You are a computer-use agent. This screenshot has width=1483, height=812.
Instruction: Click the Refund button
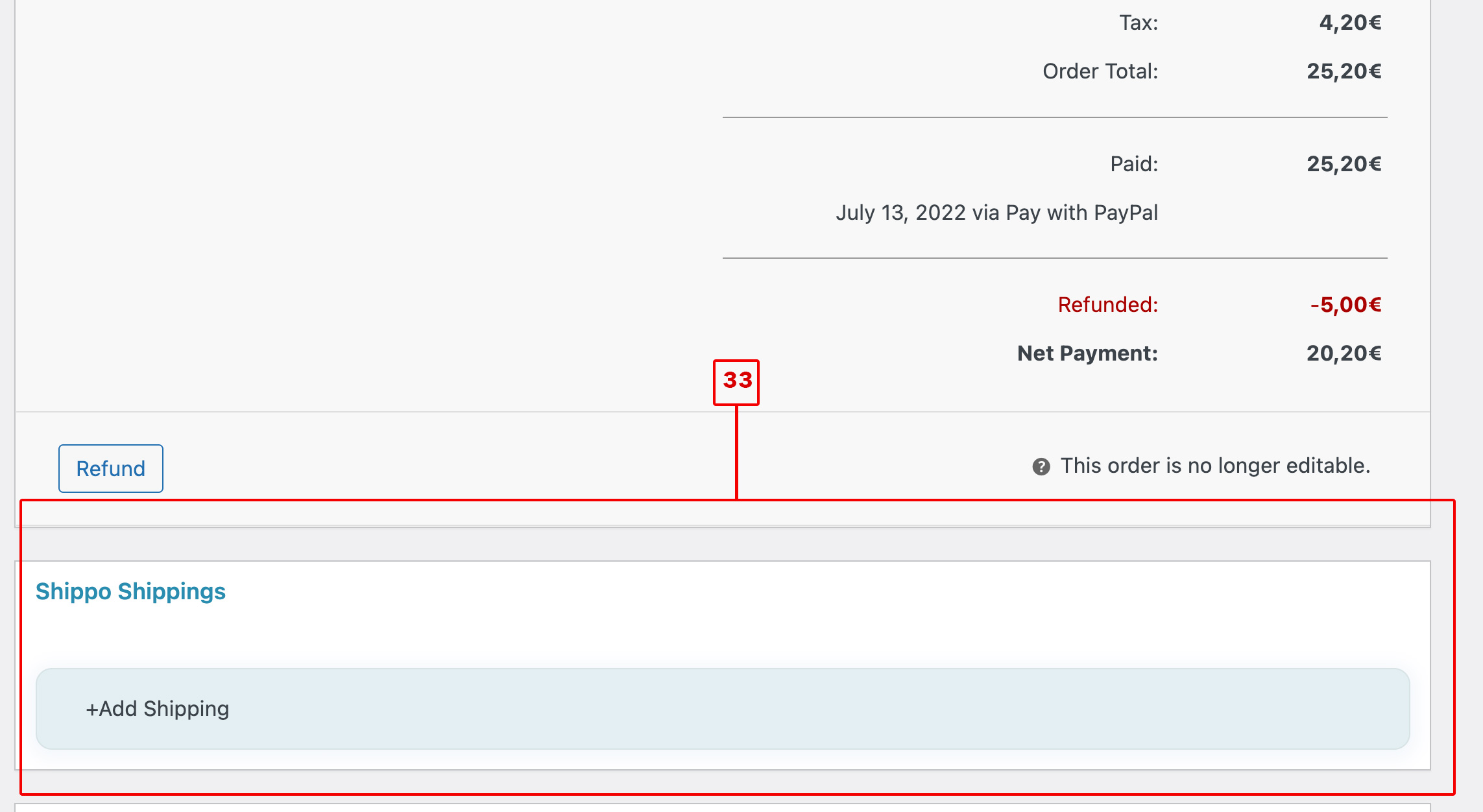[111, 468]
